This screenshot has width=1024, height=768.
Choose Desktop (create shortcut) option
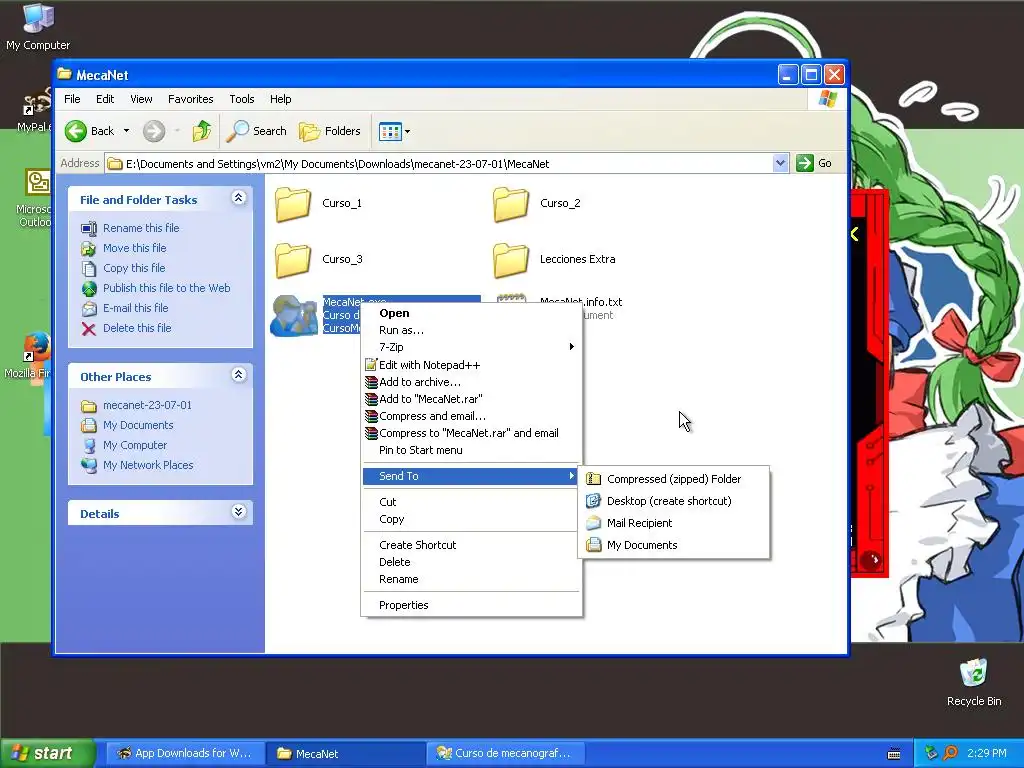click(673, 501)
